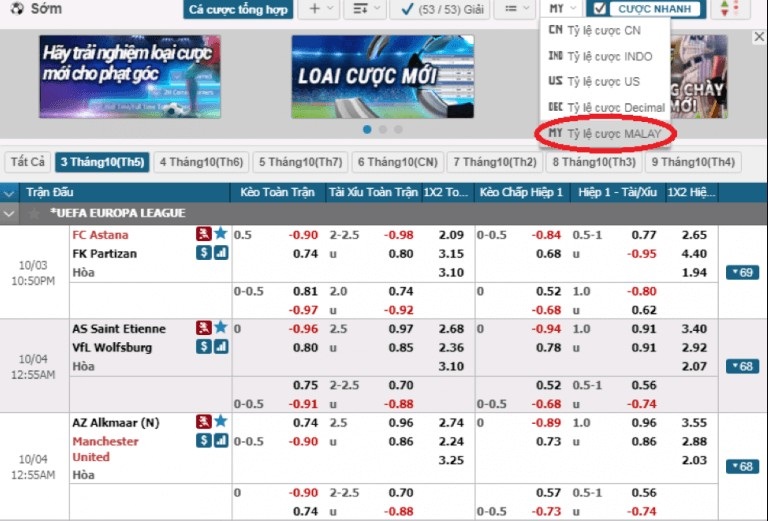Collapse the UEFA Europa League section
Image resolution: width=768 pixels, height=521 pixels.
(10, 213)
